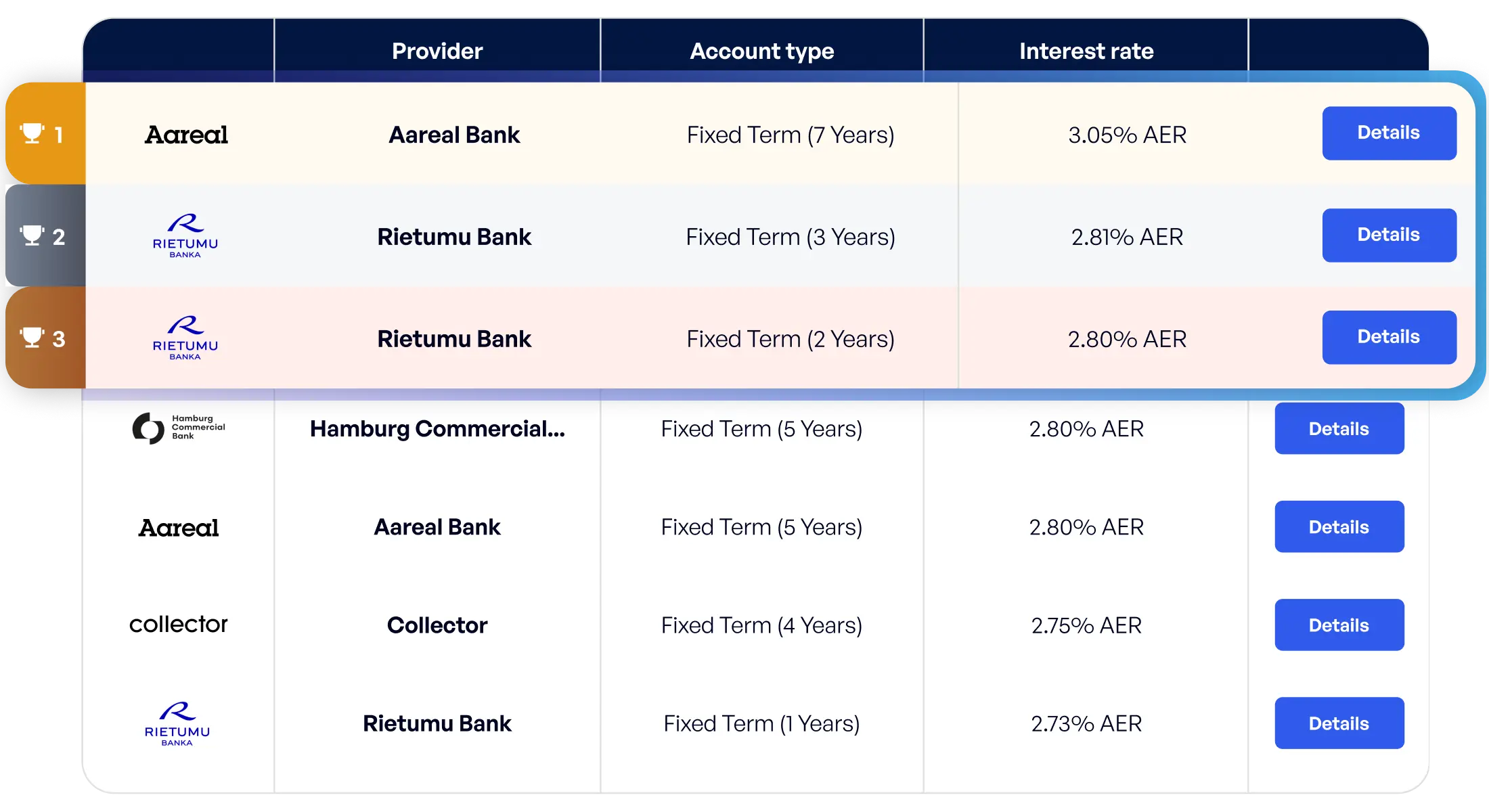Screen dimensions: 1489x812
Task: Click the Hamburg Commercial... provider name
Action: pyautogui.click(x=437, y=428)
